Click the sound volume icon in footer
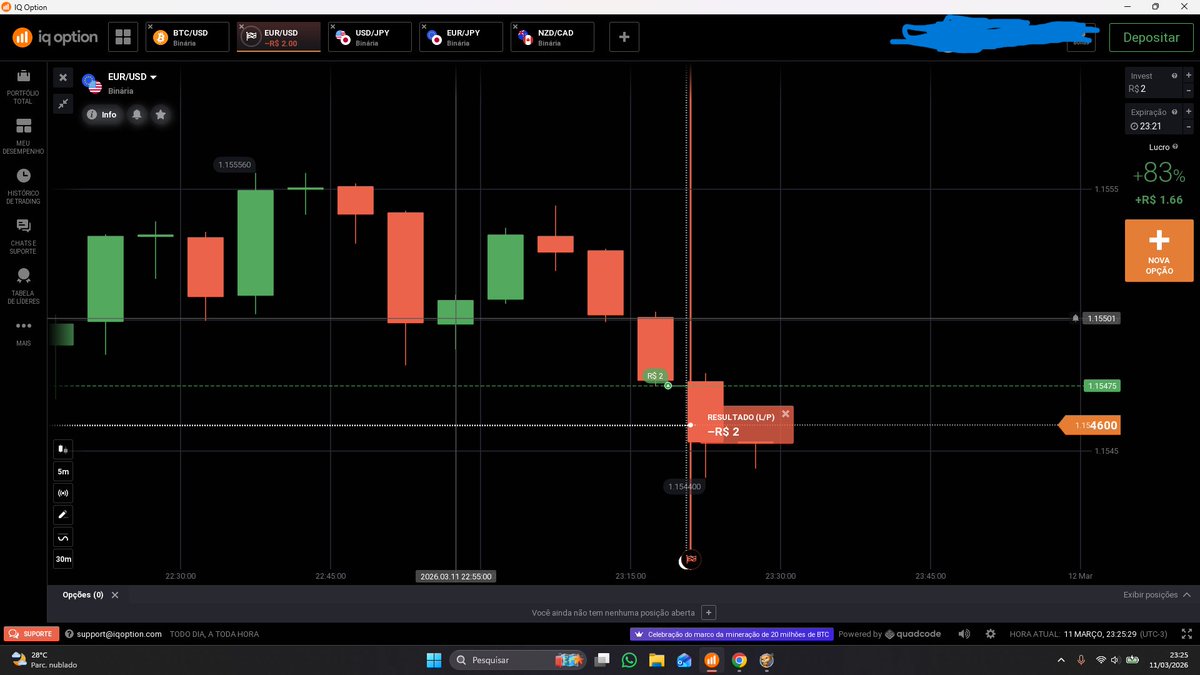This screenshot has height=675, width=1200. tap(964, 634)
